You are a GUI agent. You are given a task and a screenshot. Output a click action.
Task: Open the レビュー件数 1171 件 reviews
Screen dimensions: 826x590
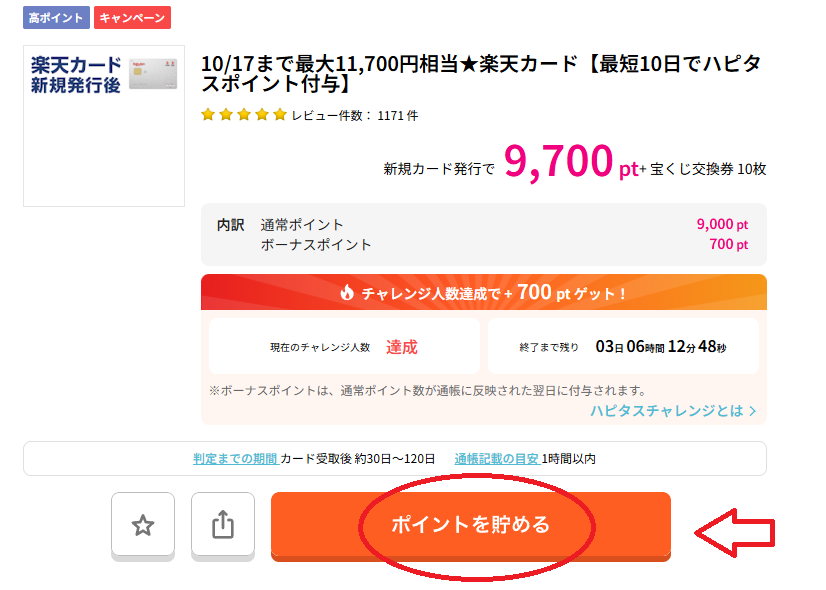coord(355,115)
